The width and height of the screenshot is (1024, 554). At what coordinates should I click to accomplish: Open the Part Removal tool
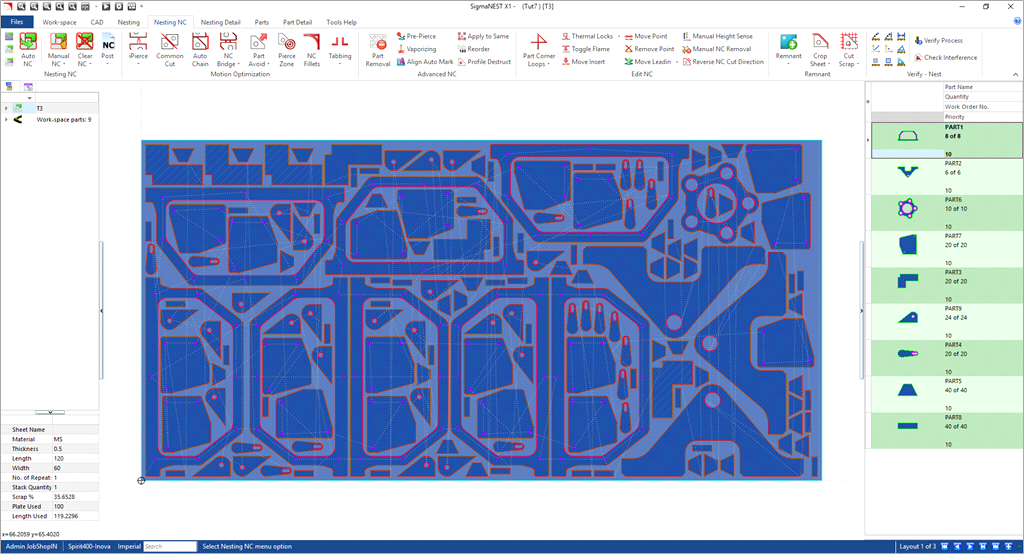(x=377, y=50)
